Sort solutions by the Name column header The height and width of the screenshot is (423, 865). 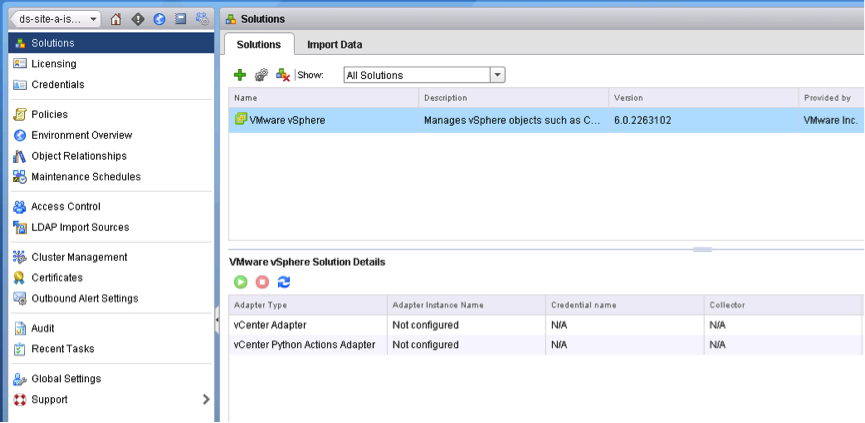point(322,98)
